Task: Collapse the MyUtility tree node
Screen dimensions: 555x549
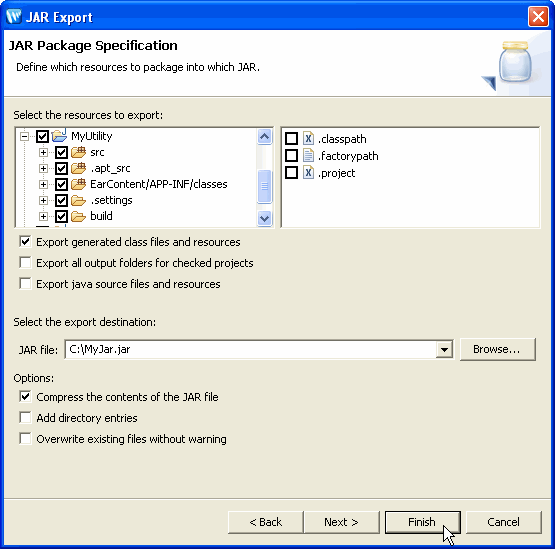Action: click(x=24, y=136)
